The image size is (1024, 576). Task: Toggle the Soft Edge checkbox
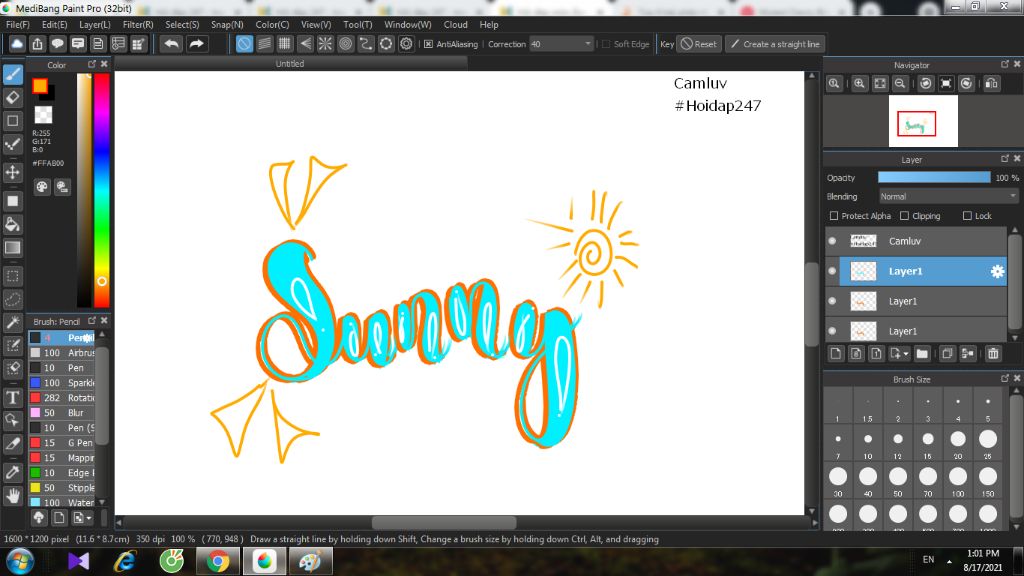tap(606, 44)
